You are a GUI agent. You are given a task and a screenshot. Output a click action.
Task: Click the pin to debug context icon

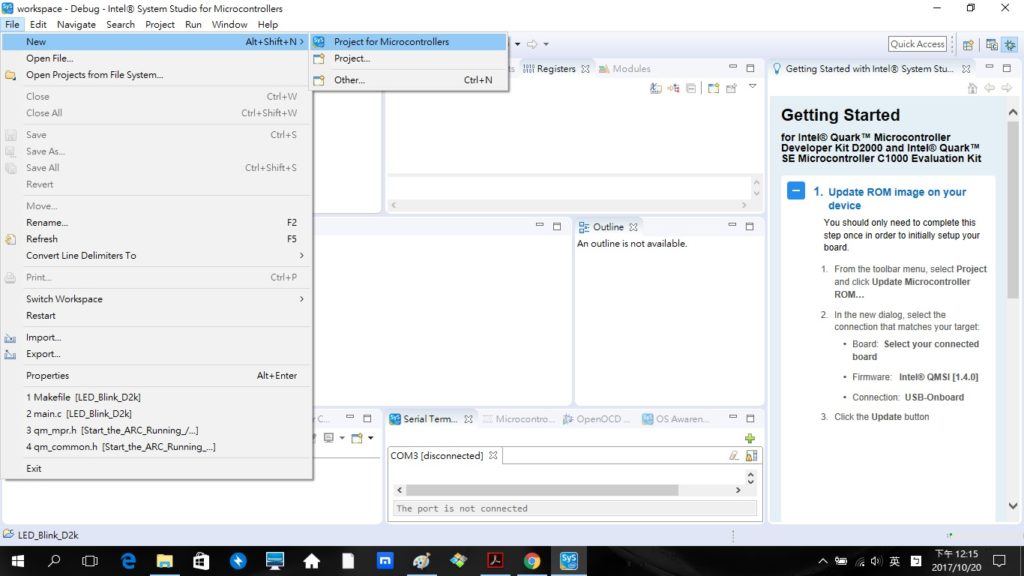pos(731,88)
